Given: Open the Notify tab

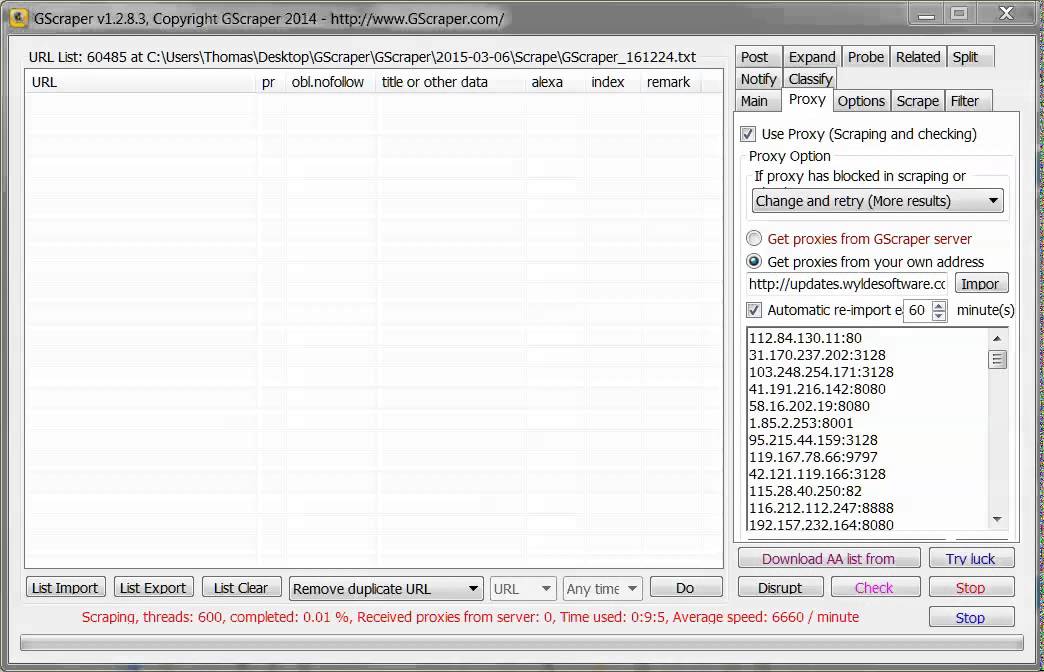Looking at the screenshot, I should tap(758, 79).
